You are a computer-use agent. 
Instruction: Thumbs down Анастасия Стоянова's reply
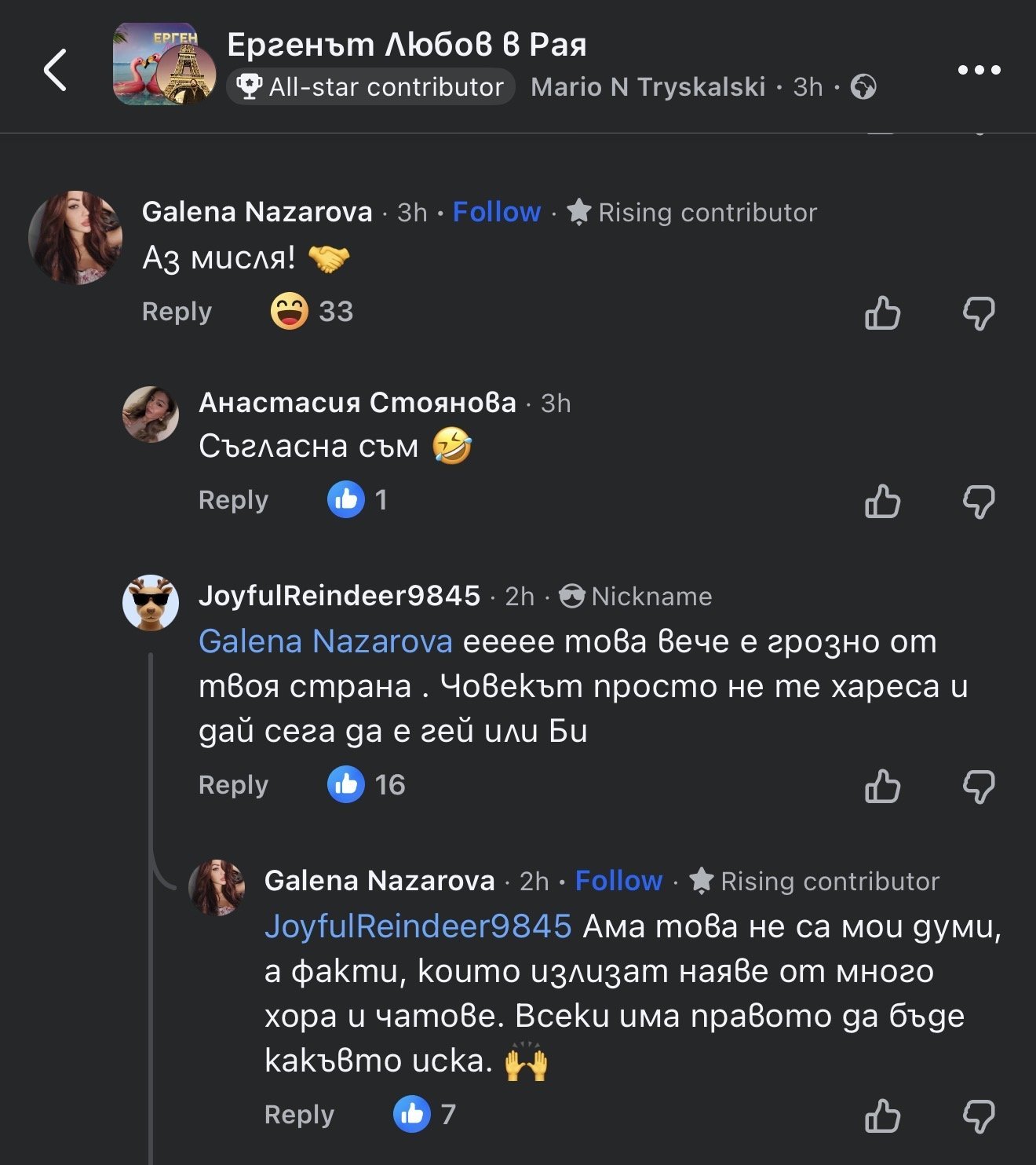(x=979, y=501)
